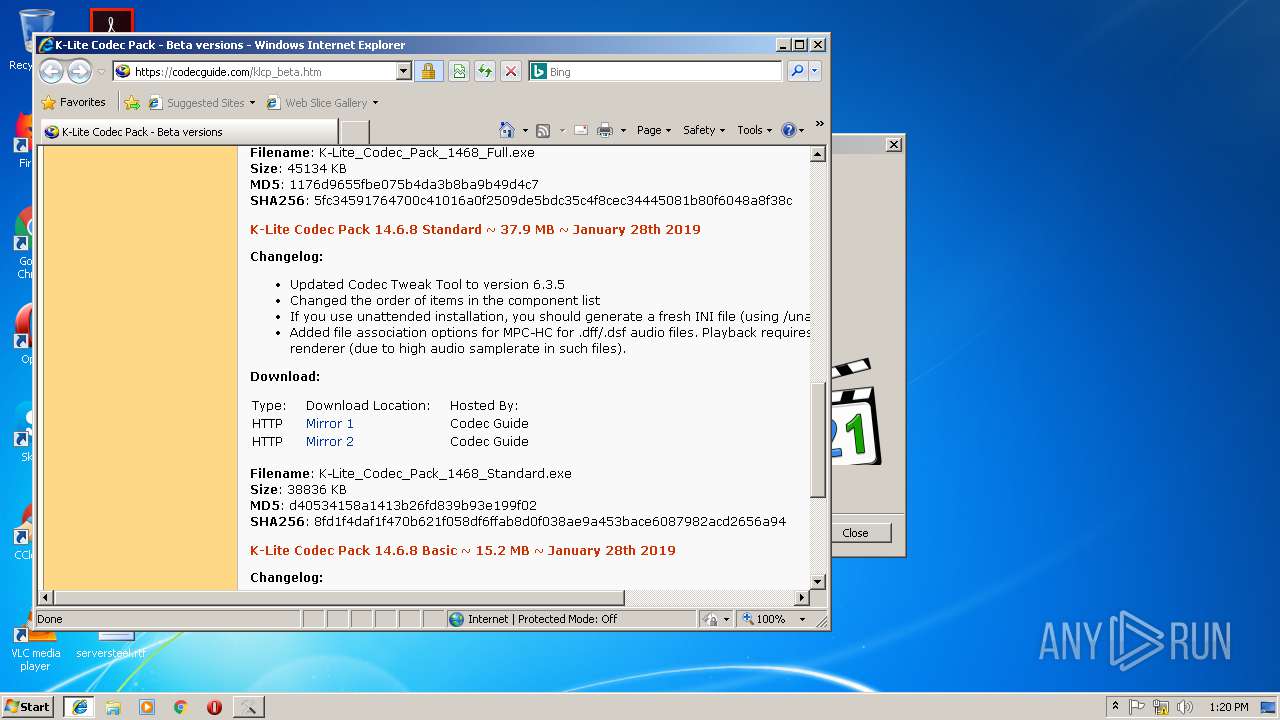Click the browser Back arrow button
This screenshot has height=720, width=1280.
point(51,71)
